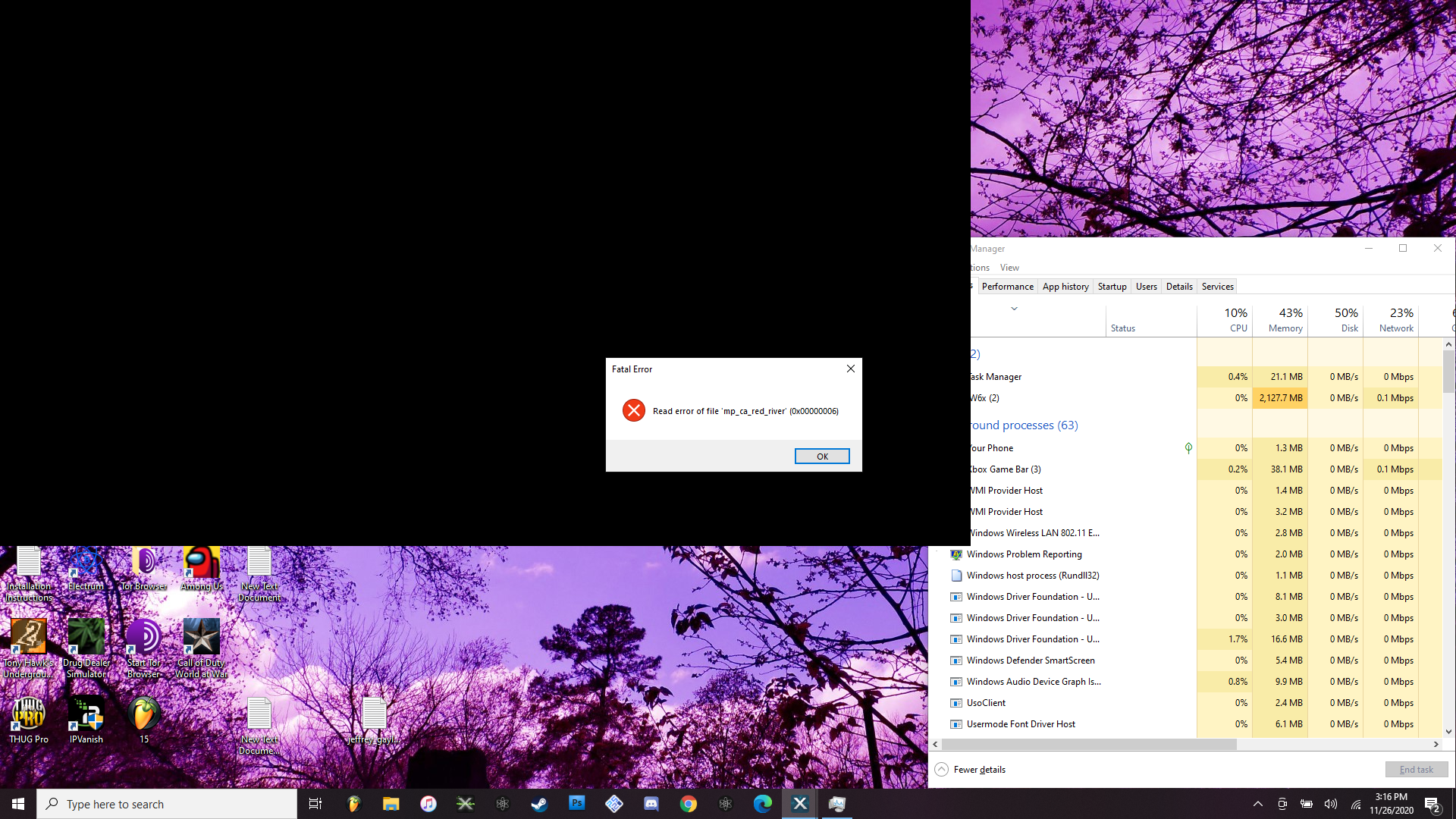1456x819 pixels.
Task: Start Drug Dealer Simulator from the desktop
Action: pos(86,637)
